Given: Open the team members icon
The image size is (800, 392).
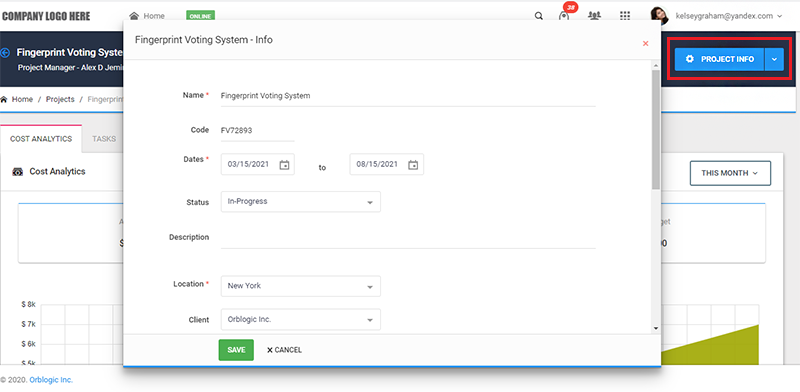Looking at the screenshot, I should 594,16.
